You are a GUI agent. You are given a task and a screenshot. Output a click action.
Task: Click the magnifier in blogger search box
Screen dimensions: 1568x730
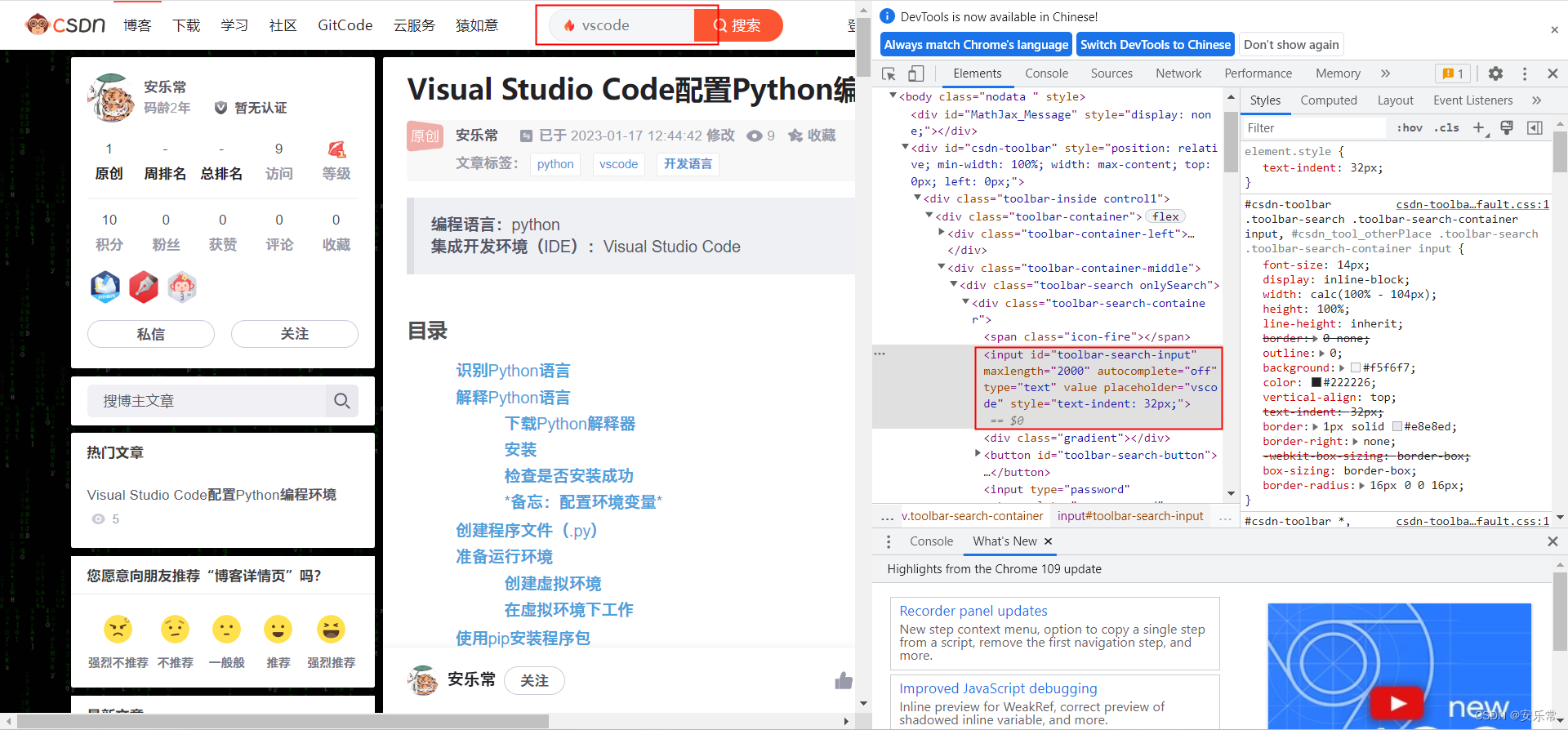click(x=341, y=401)
